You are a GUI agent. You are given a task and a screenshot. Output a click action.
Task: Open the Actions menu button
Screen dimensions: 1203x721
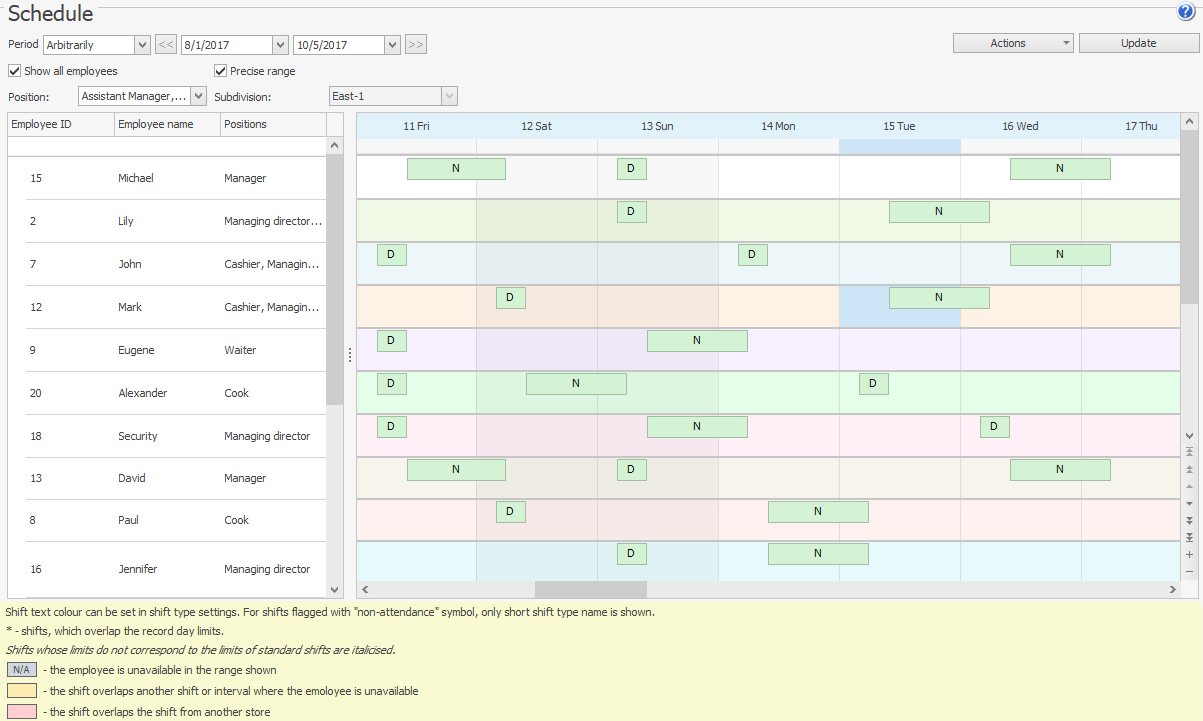tap(1013, 43)
